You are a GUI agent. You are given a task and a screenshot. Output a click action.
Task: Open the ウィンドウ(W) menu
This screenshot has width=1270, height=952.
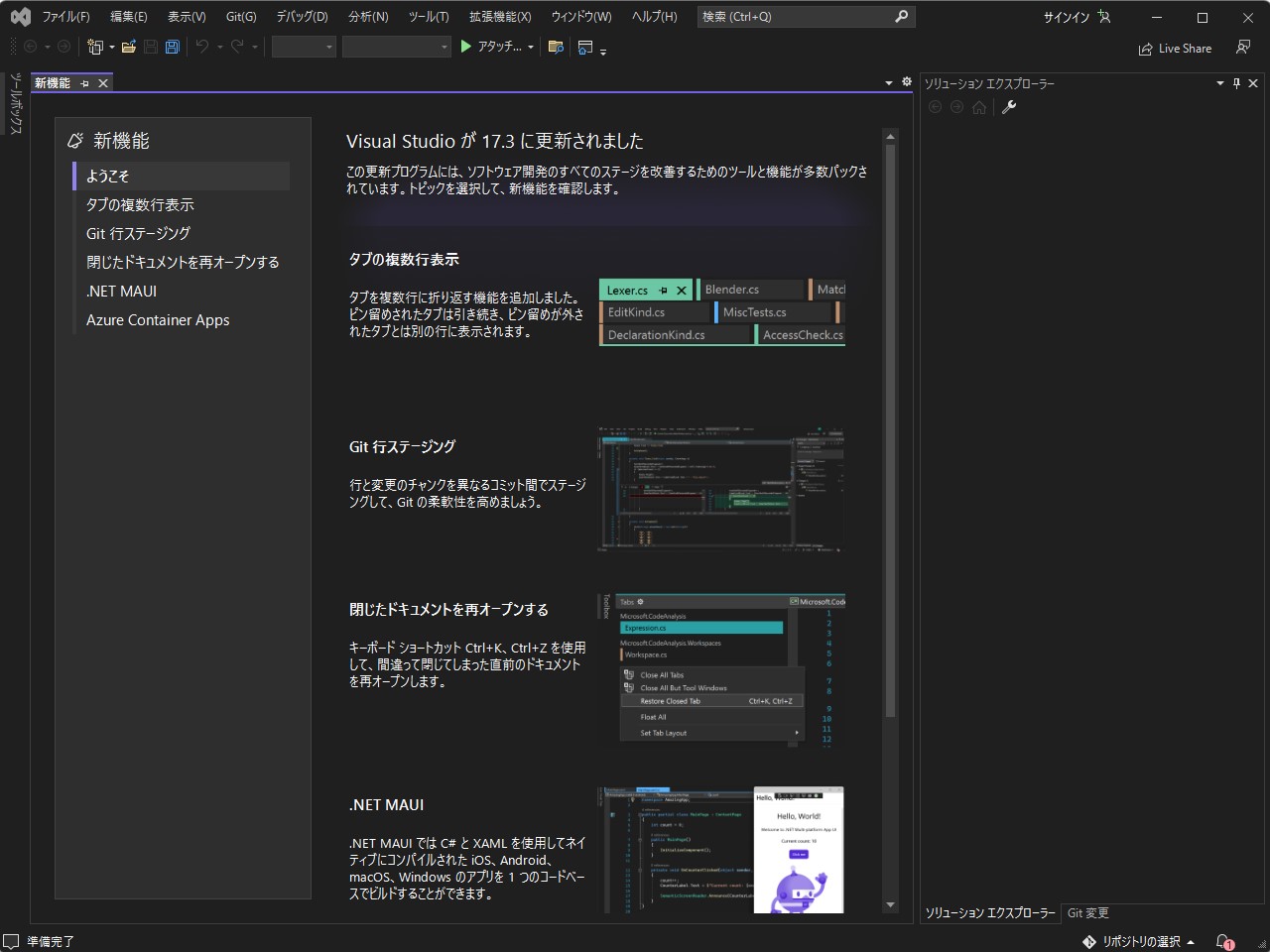tap(581, 17)
